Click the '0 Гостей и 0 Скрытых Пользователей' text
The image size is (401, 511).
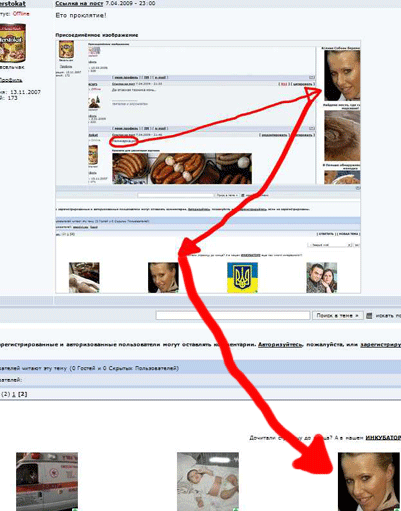click(x=124, y=368)
